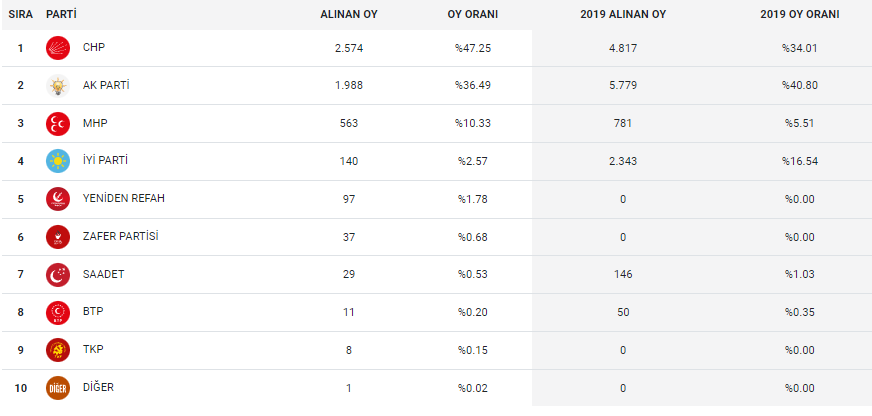The width and height of the screenshot is (872, 416).
Task: Click the SIRA column header
Action: coord(21,15)
